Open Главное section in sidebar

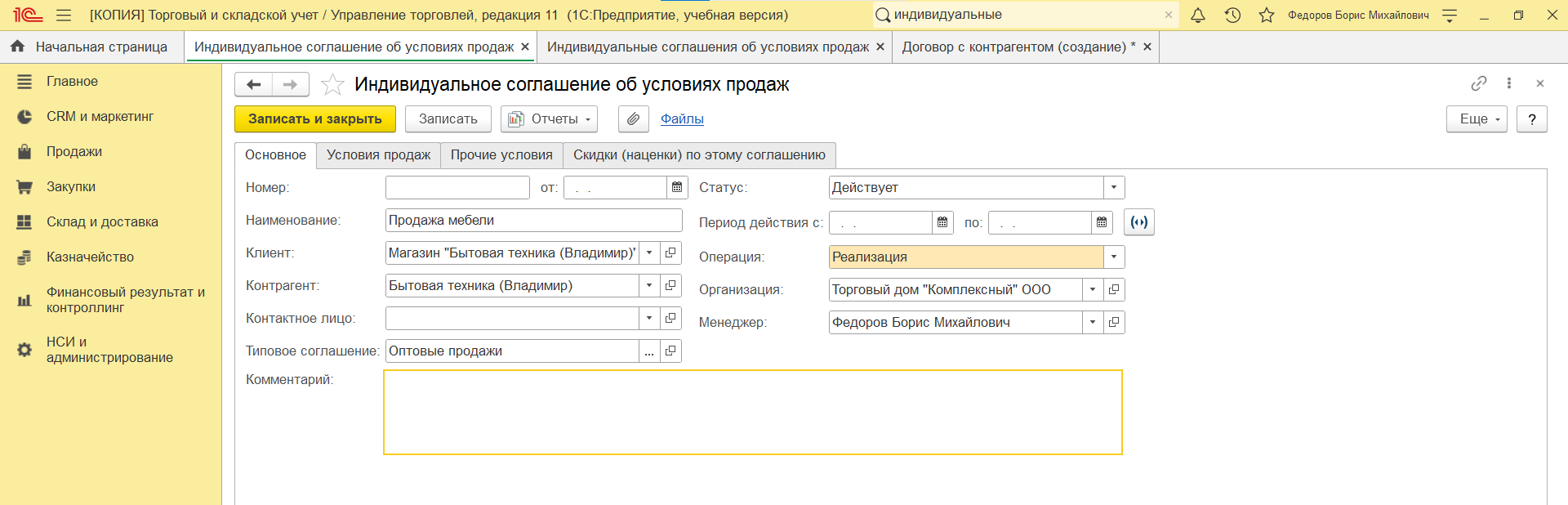coord(72,81)
